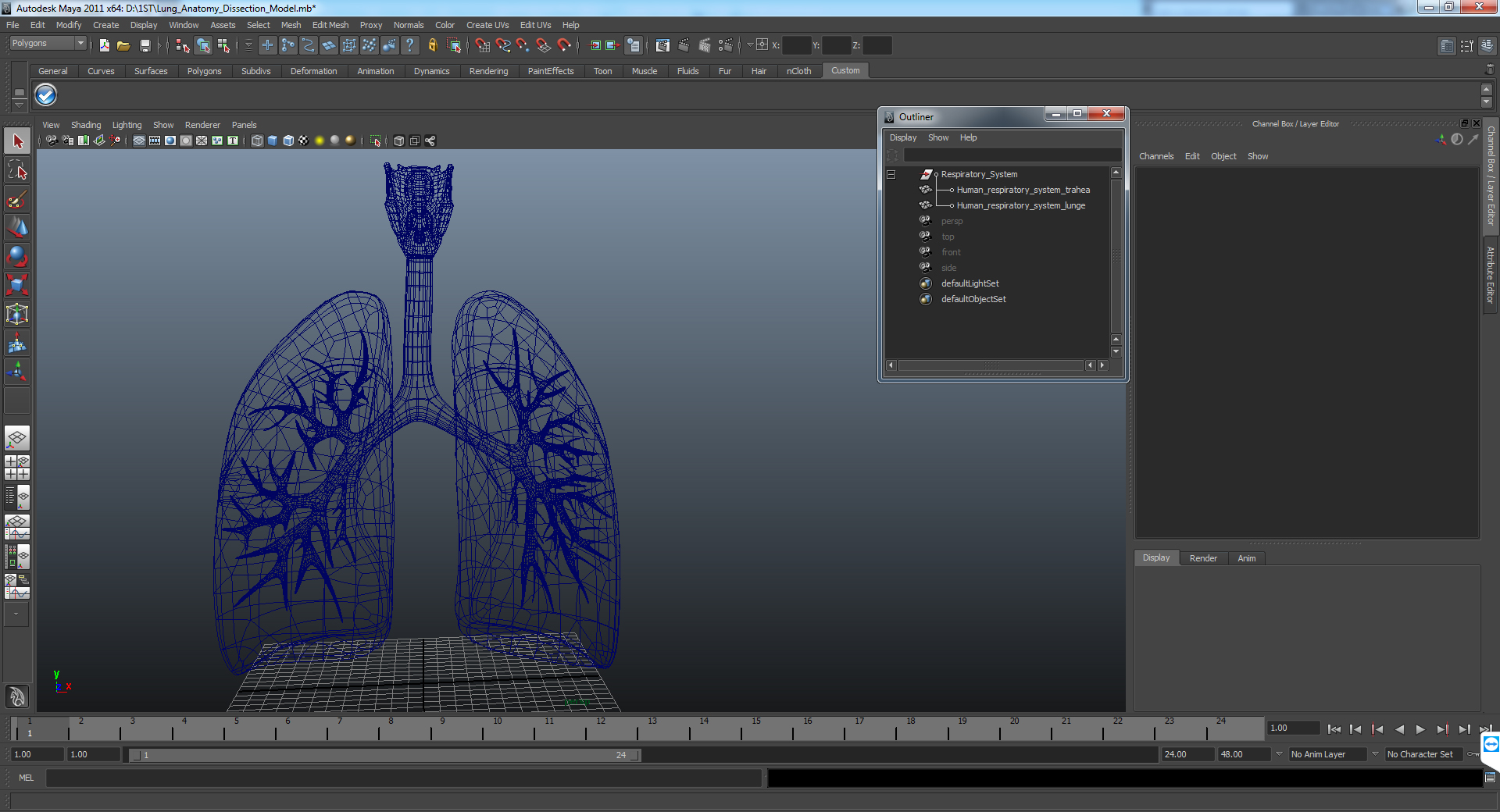Open the viewport Shading menu
Screen dimensions: 1500x812
tap(86, 125)
